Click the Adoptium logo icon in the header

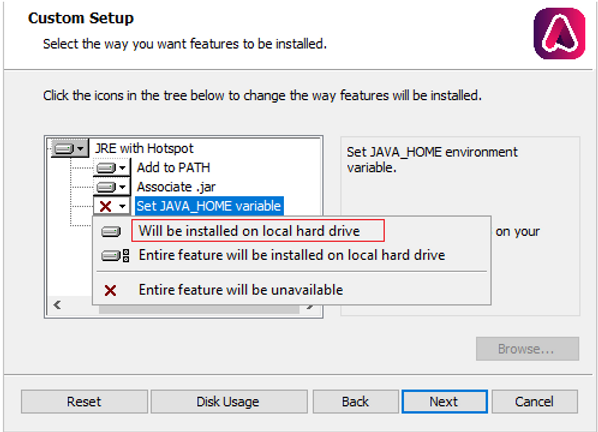click(x=559, y=34)
